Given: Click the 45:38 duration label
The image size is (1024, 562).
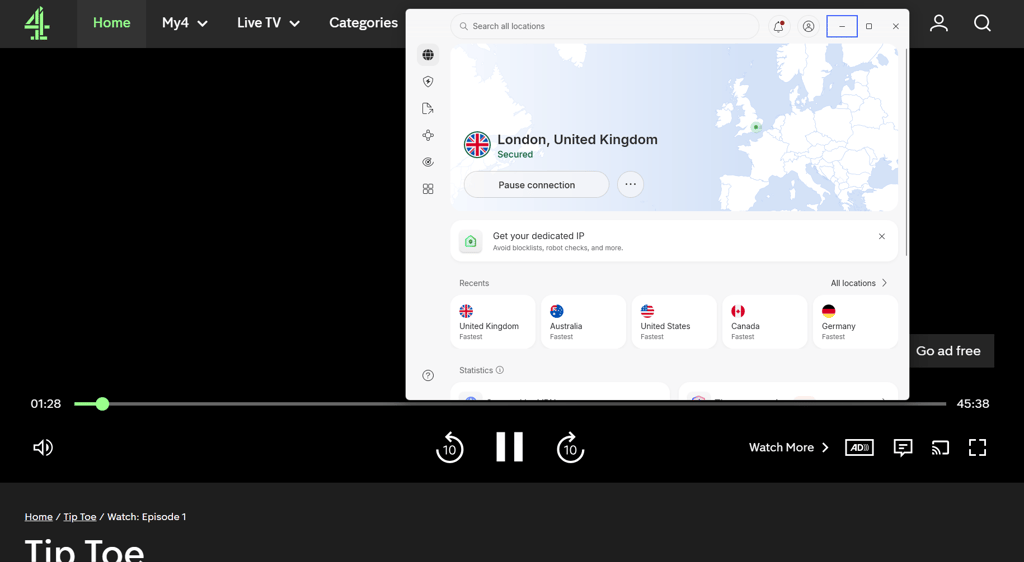Looking at the screenshot, I should (973, 404).
